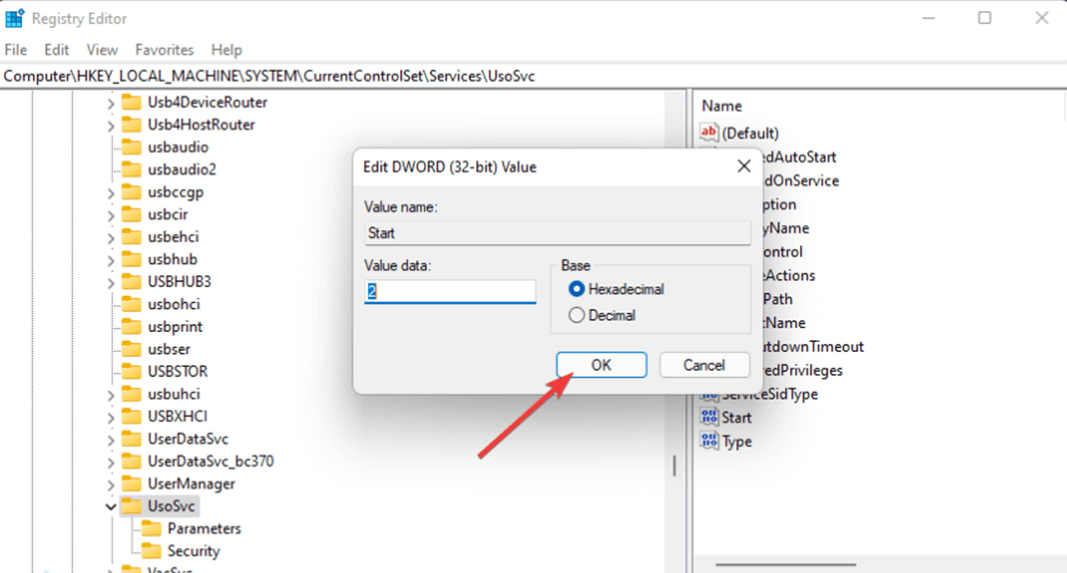The width and height of the screenshot is (1067, 573).
Task: Expand the usbcir key
Action: (x=110, y=216)
